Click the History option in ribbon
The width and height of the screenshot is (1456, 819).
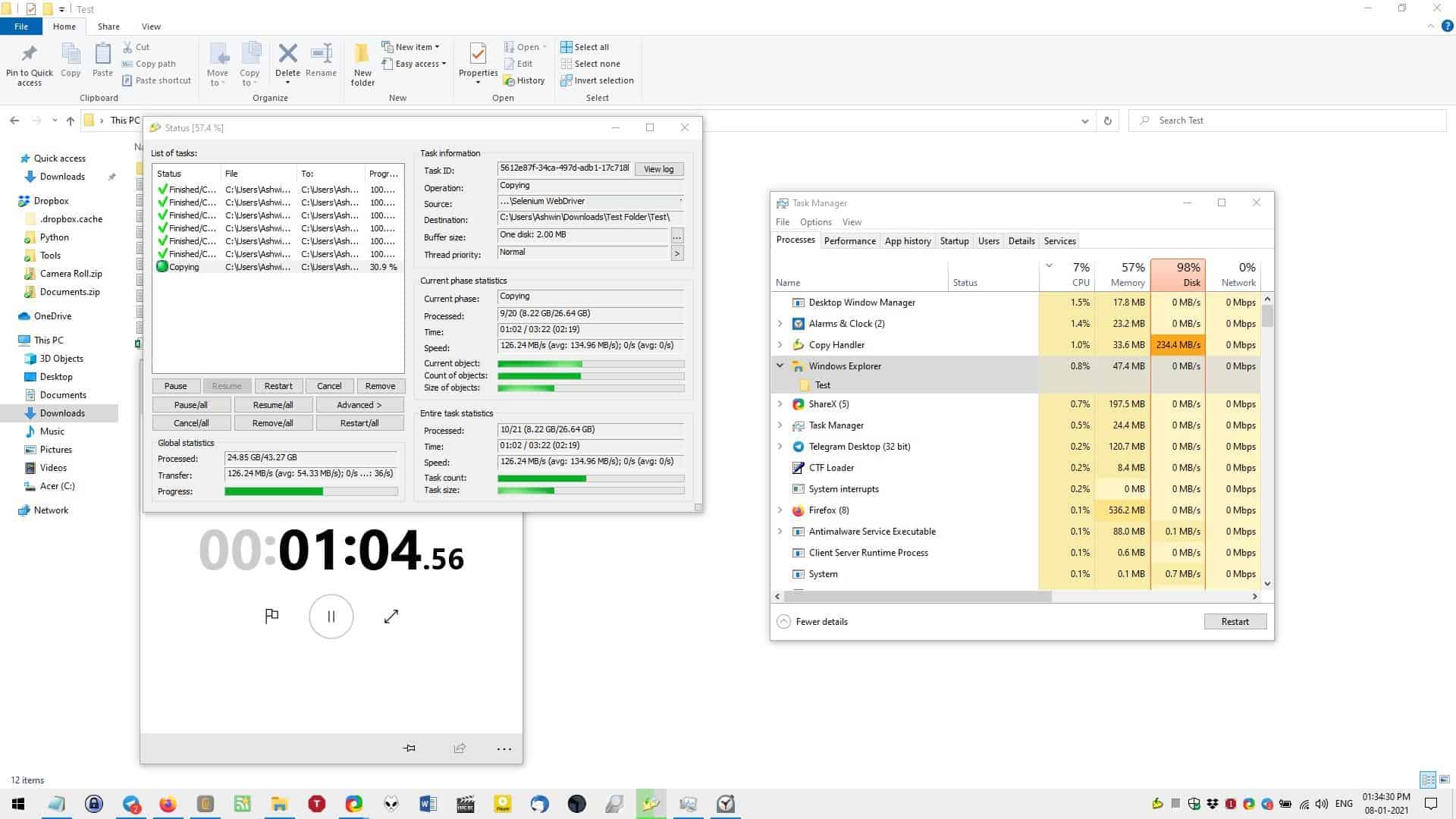[x=524, y=80]
